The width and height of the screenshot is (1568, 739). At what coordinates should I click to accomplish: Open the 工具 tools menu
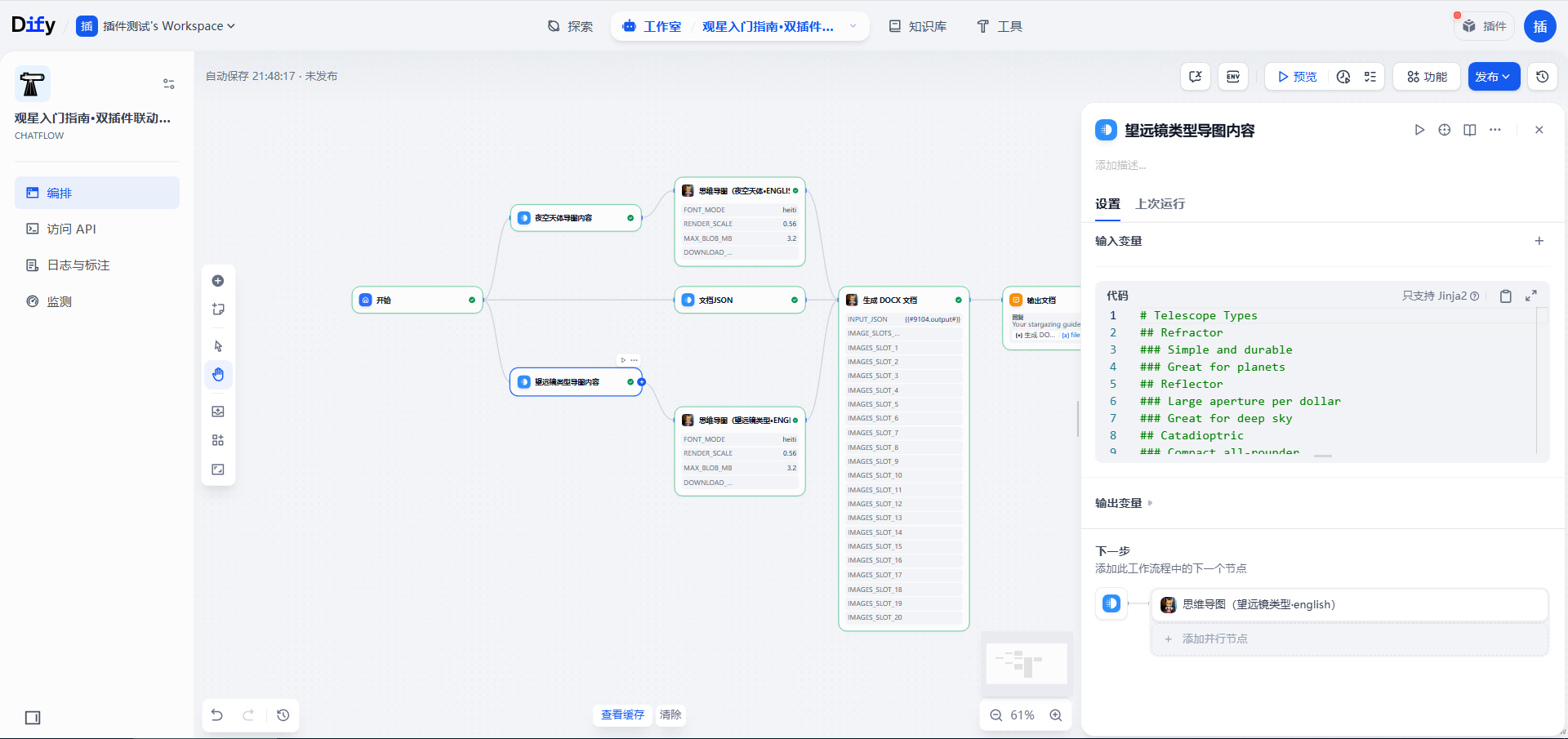point(1000,26)
